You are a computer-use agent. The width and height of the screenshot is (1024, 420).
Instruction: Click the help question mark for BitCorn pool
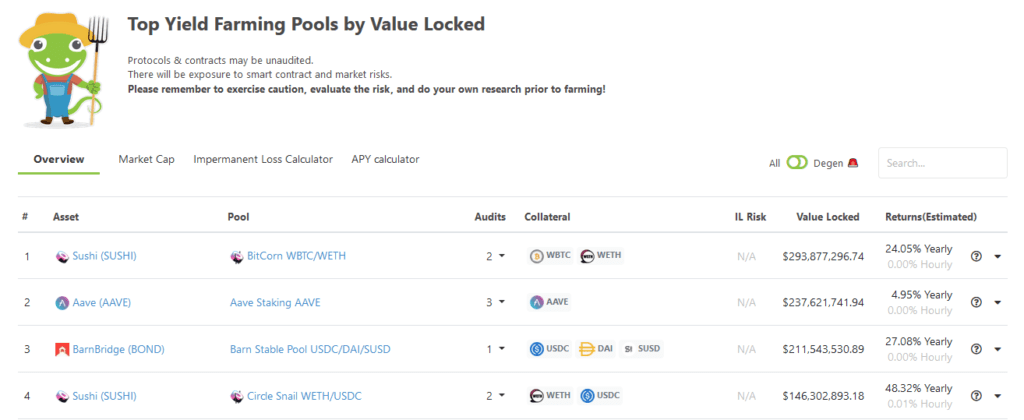(x=977, y=256)
